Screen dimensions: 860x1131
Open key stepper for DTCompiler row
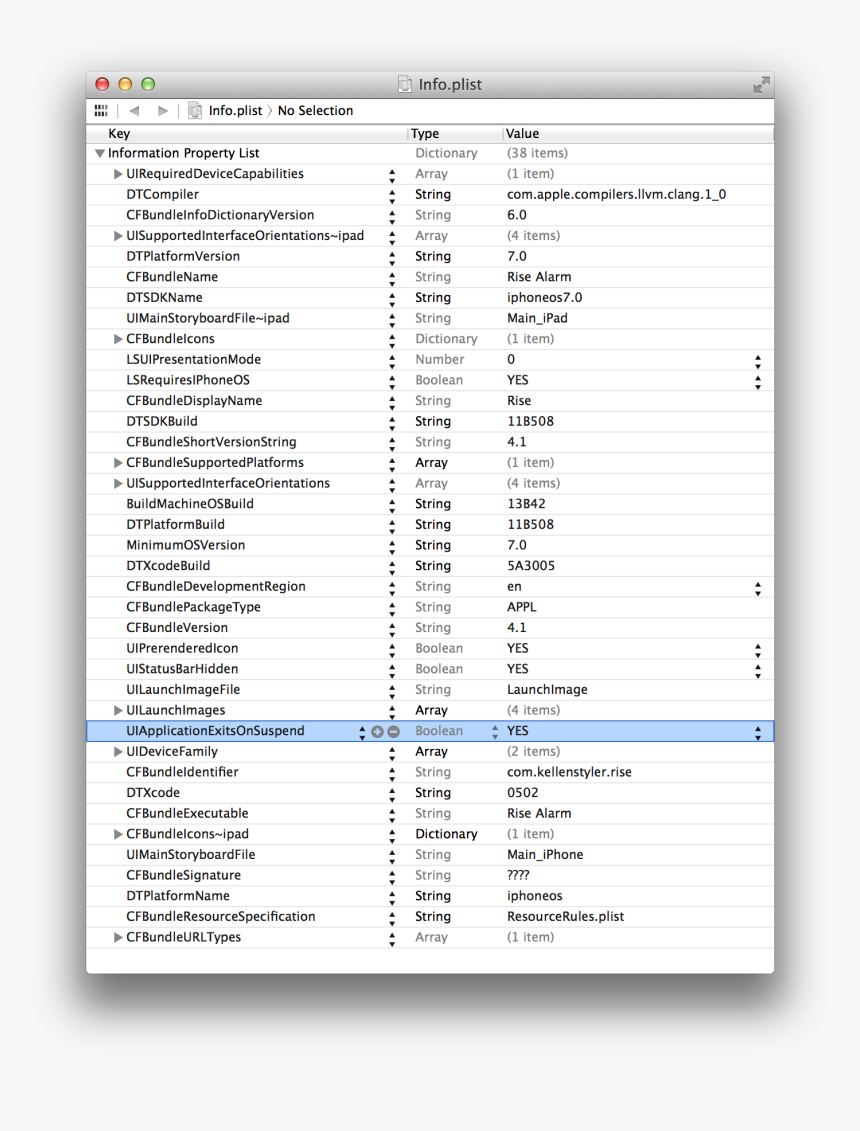(392, 195)
